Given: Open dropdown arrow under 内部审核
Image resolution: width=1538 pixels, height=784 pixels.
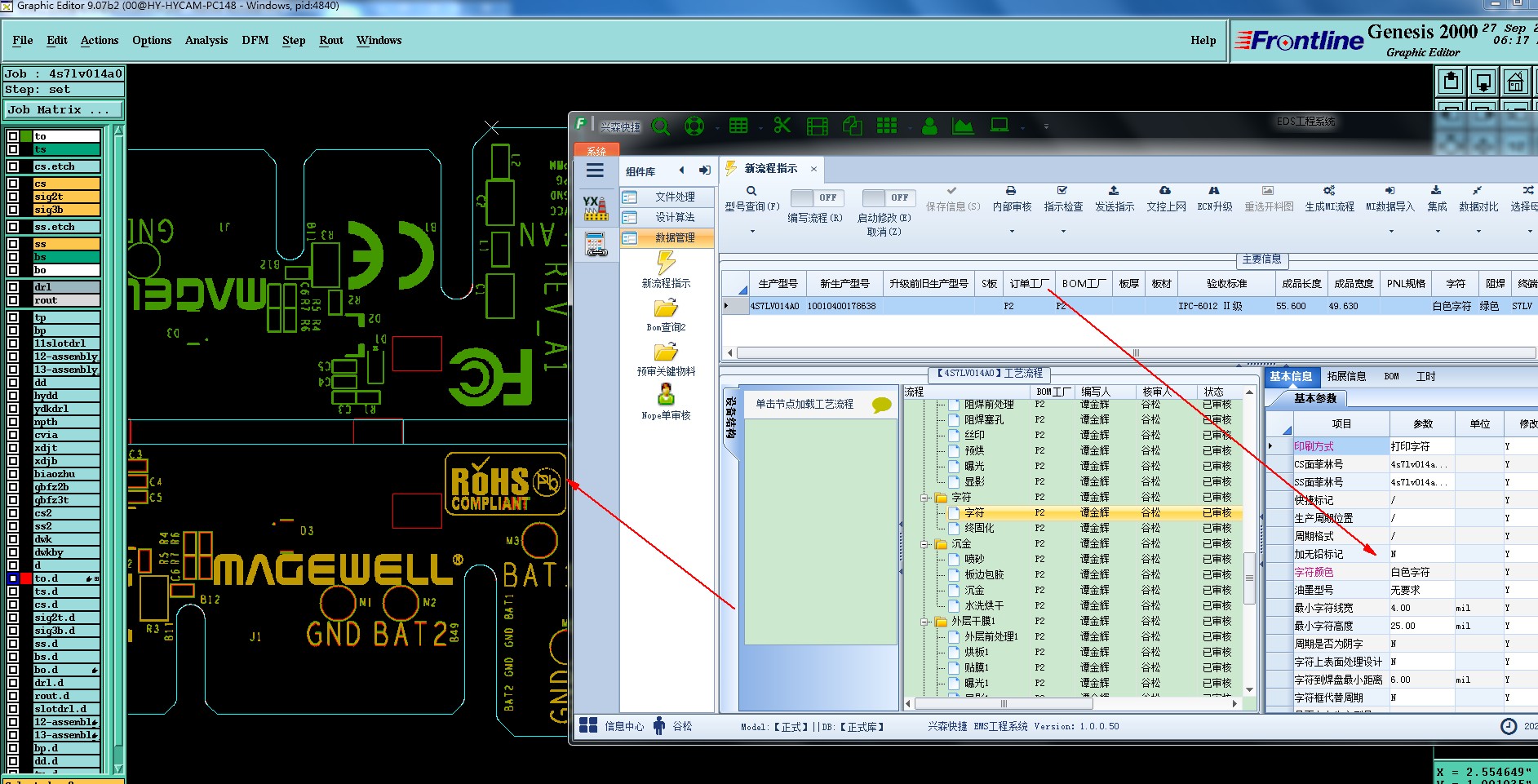Looking at the screenshot, I should coord(1012,232).
